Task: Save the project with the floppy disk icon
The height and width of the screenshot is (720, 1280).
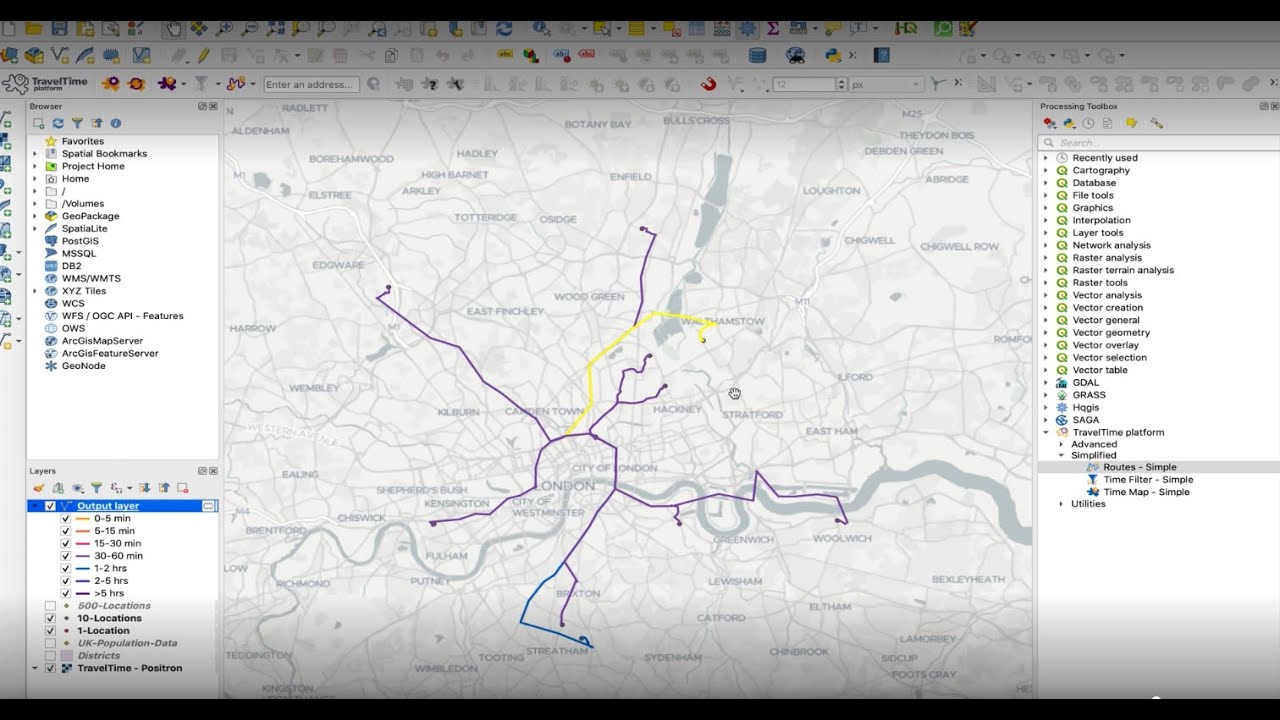Action: point(59,28)
